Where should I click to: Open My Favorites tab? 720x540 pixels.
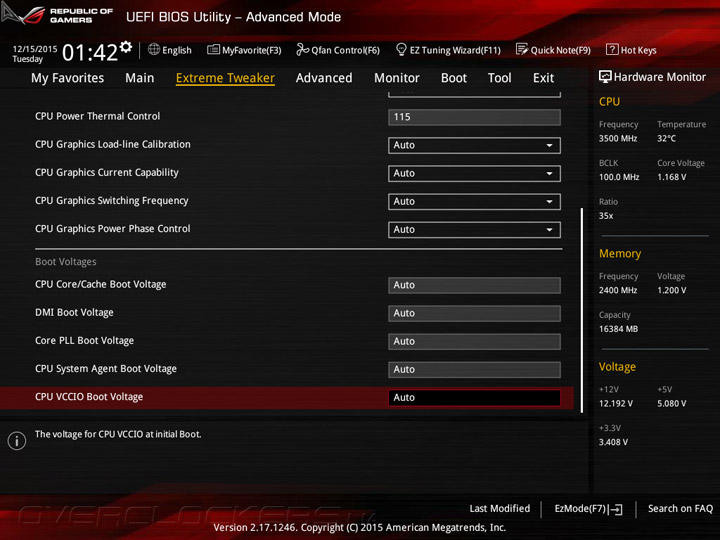[68, 78]
